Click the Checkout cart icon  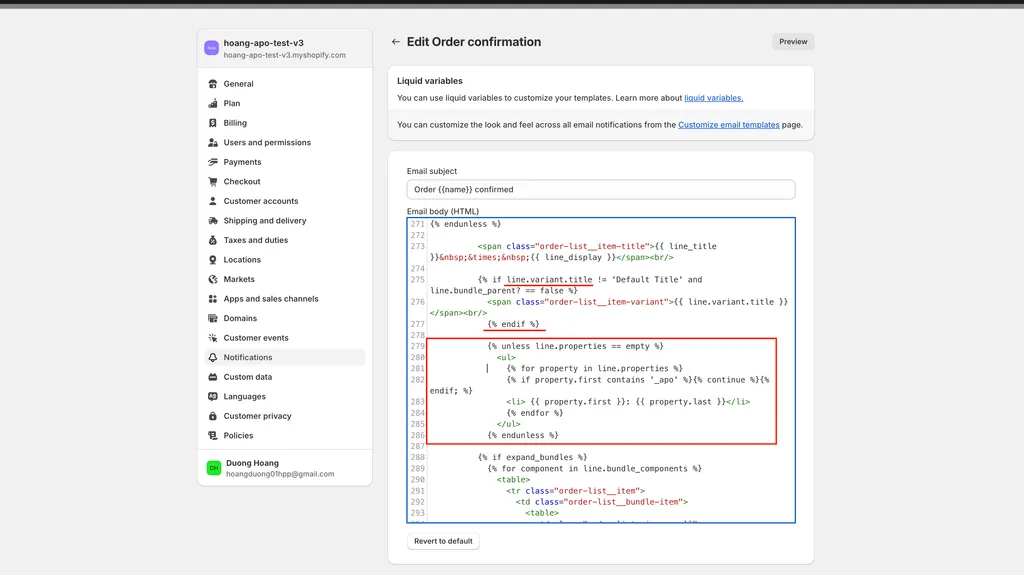point(213,182)
